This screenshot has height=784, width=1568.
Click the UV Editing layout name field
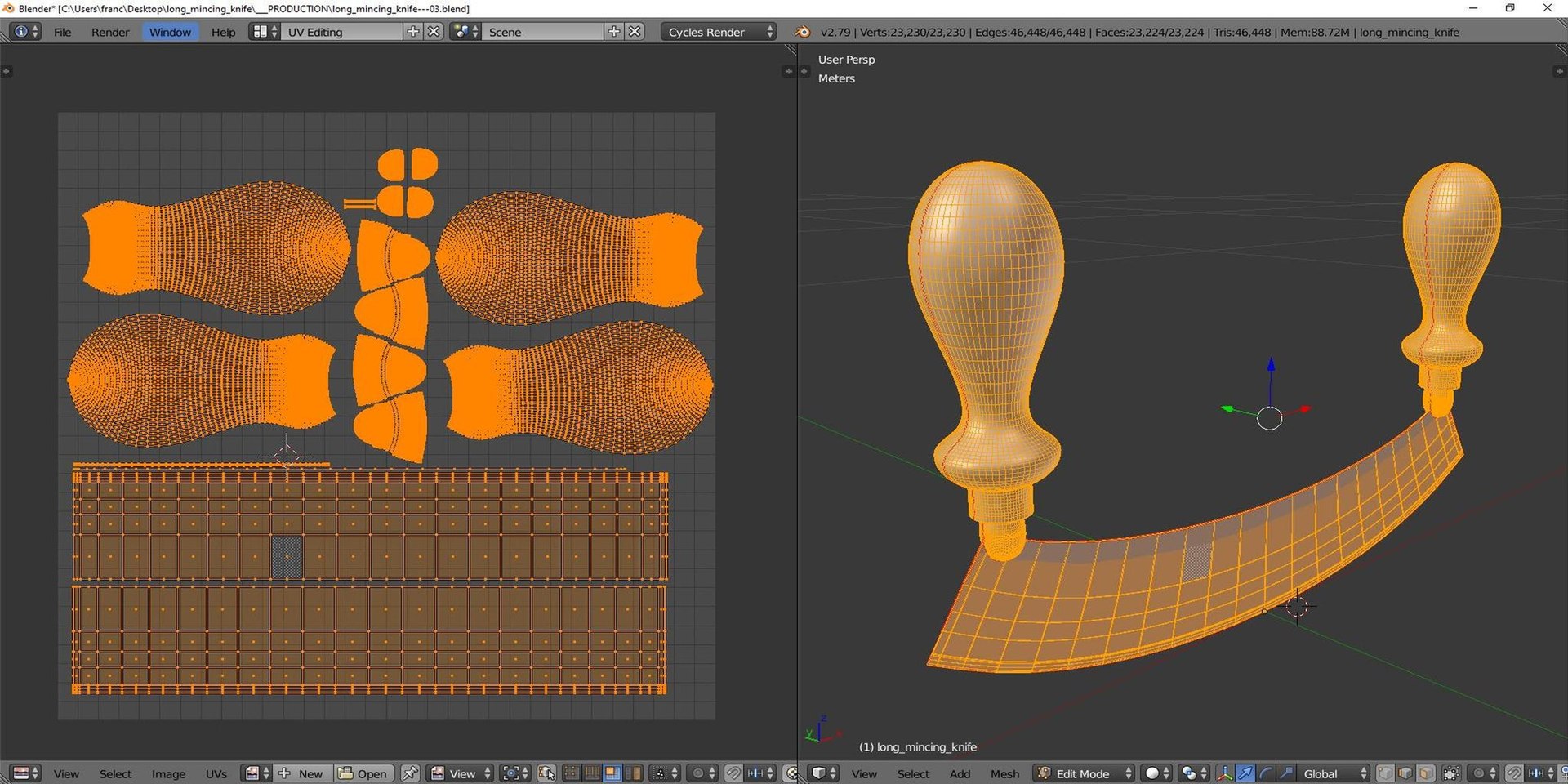342,32
